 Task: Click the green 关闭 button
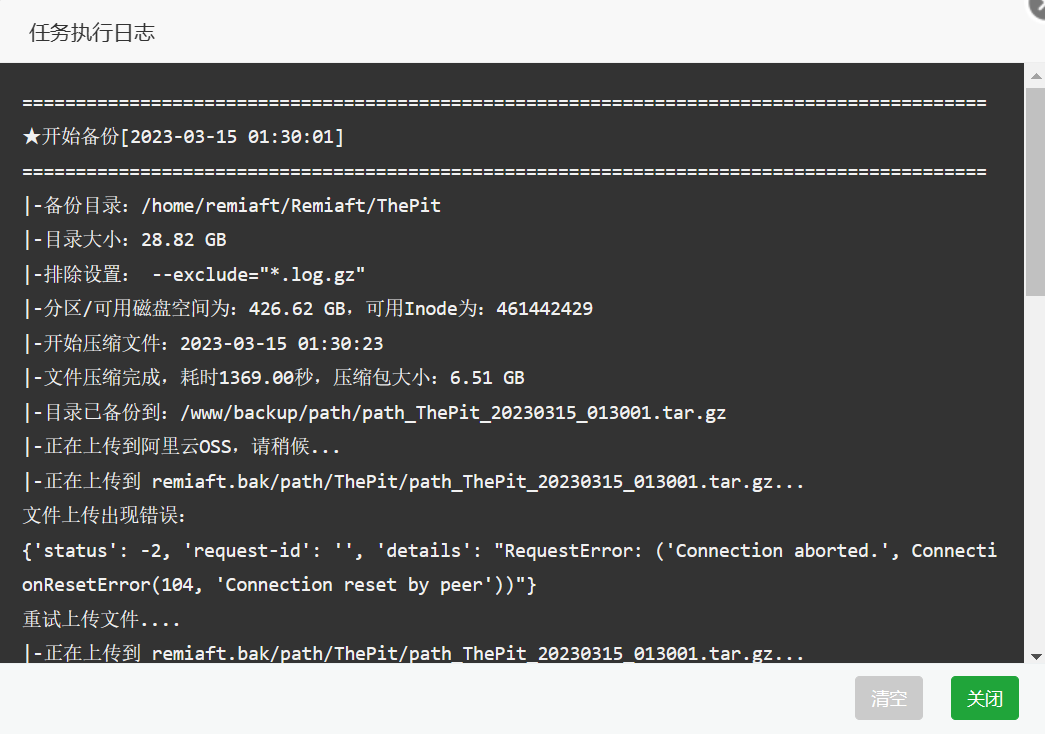point(984,698)
